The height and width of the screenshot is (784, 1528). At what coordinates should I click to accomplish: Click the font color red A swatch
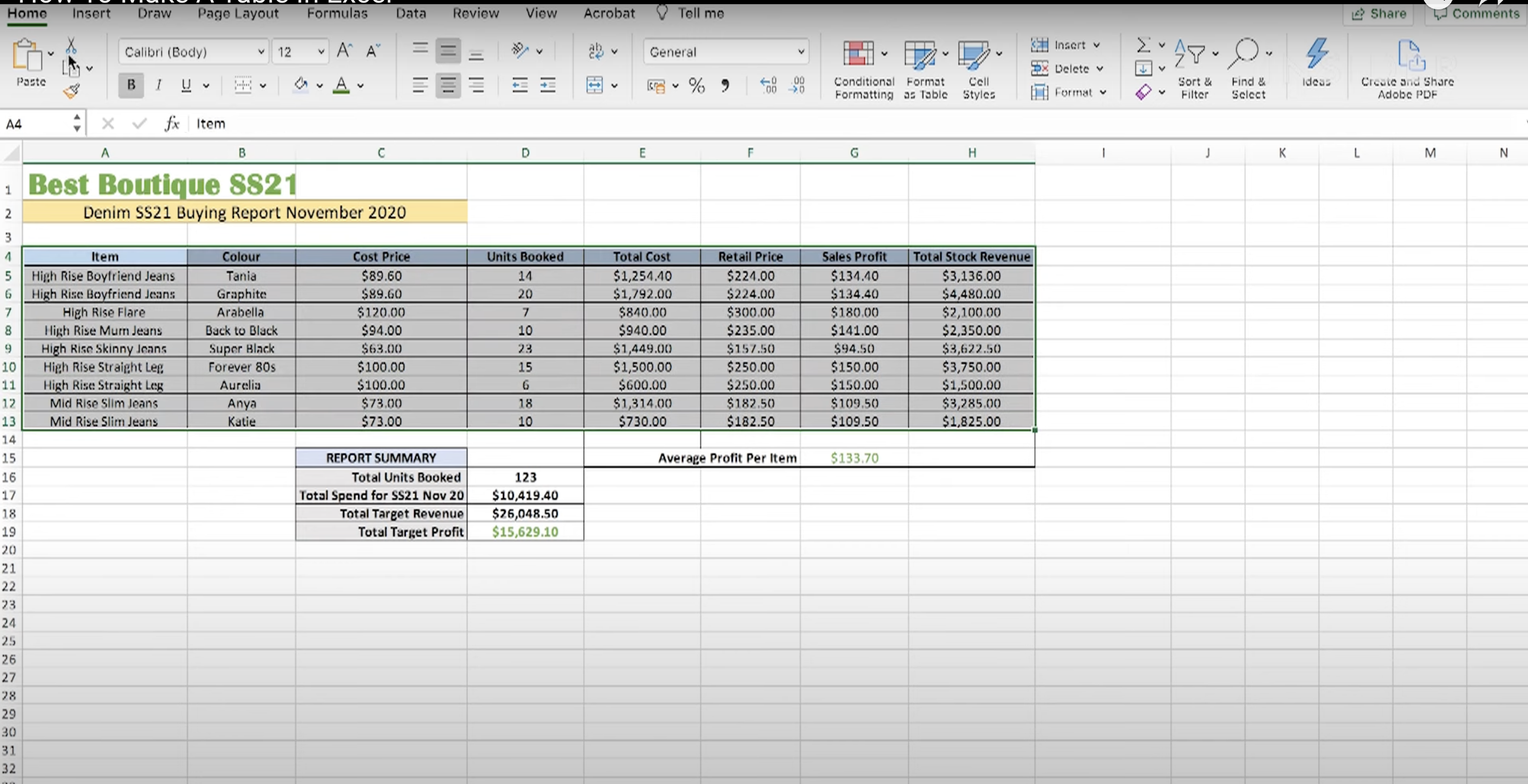(341, 86)
